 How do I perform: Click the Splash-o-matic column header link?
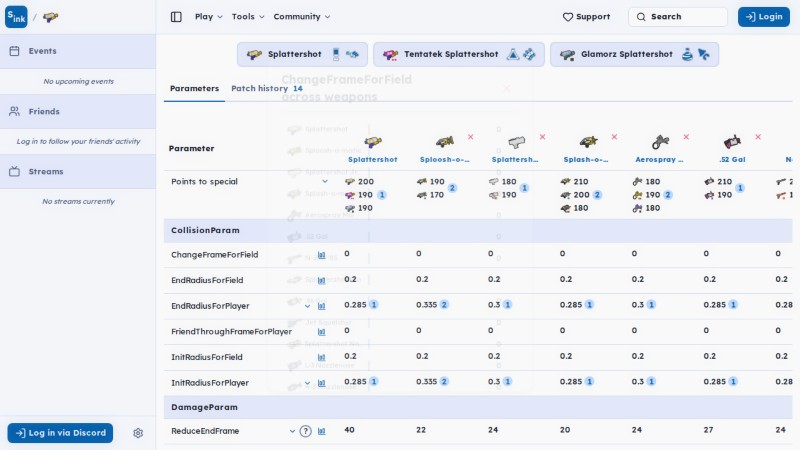click(586, 160)
